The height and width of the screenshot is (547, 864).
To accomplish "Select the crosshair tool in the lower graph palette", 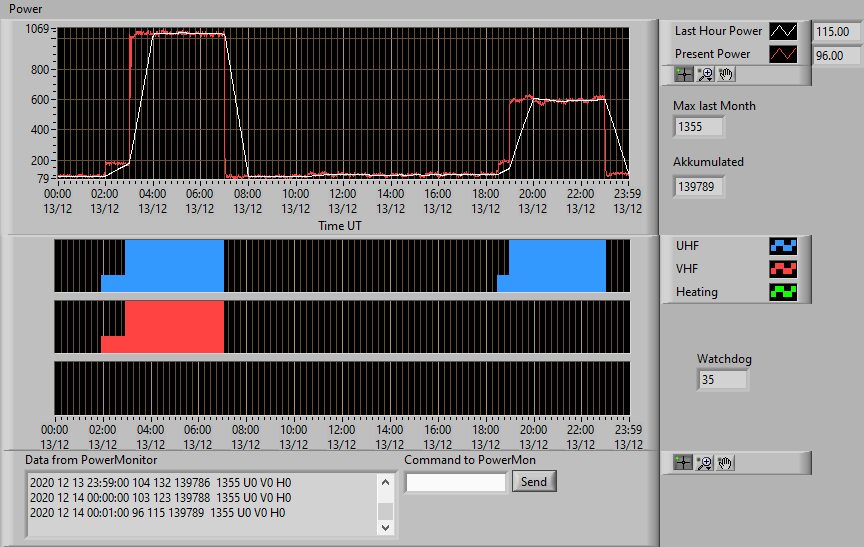I will click(683, 463).
